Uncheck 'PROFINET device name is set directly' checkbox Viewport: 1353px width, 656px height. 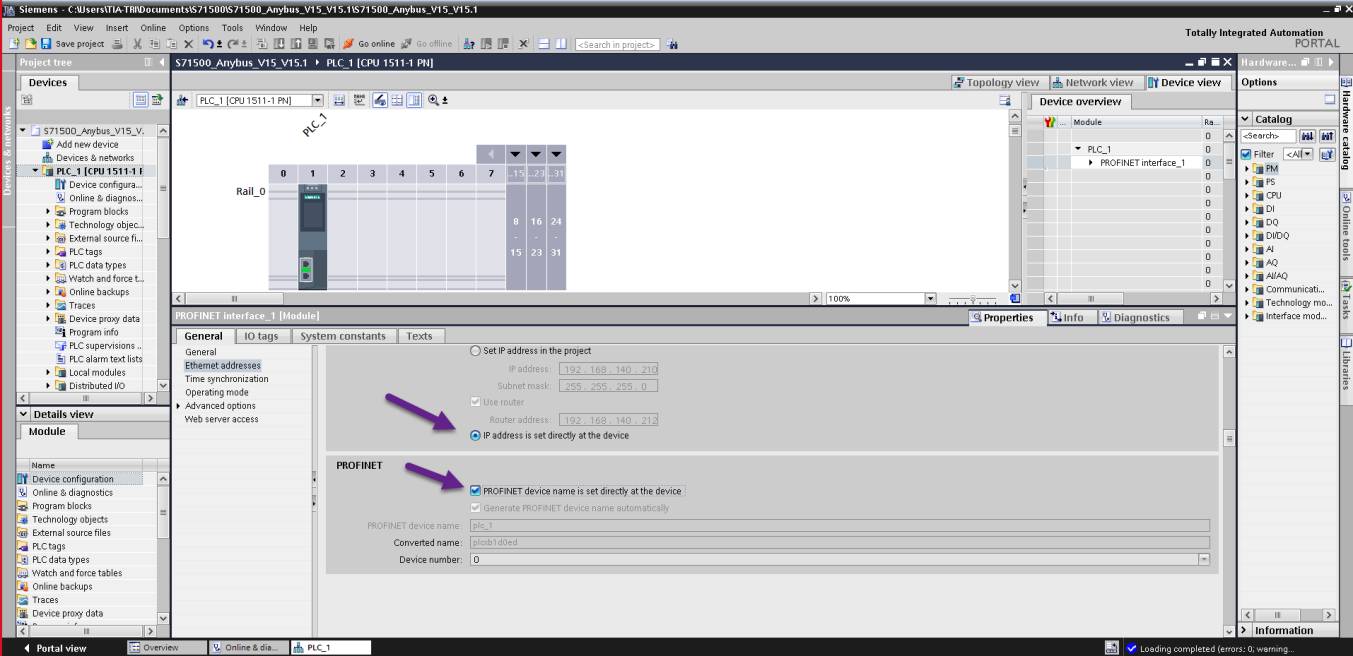click(x=475, y=491)
